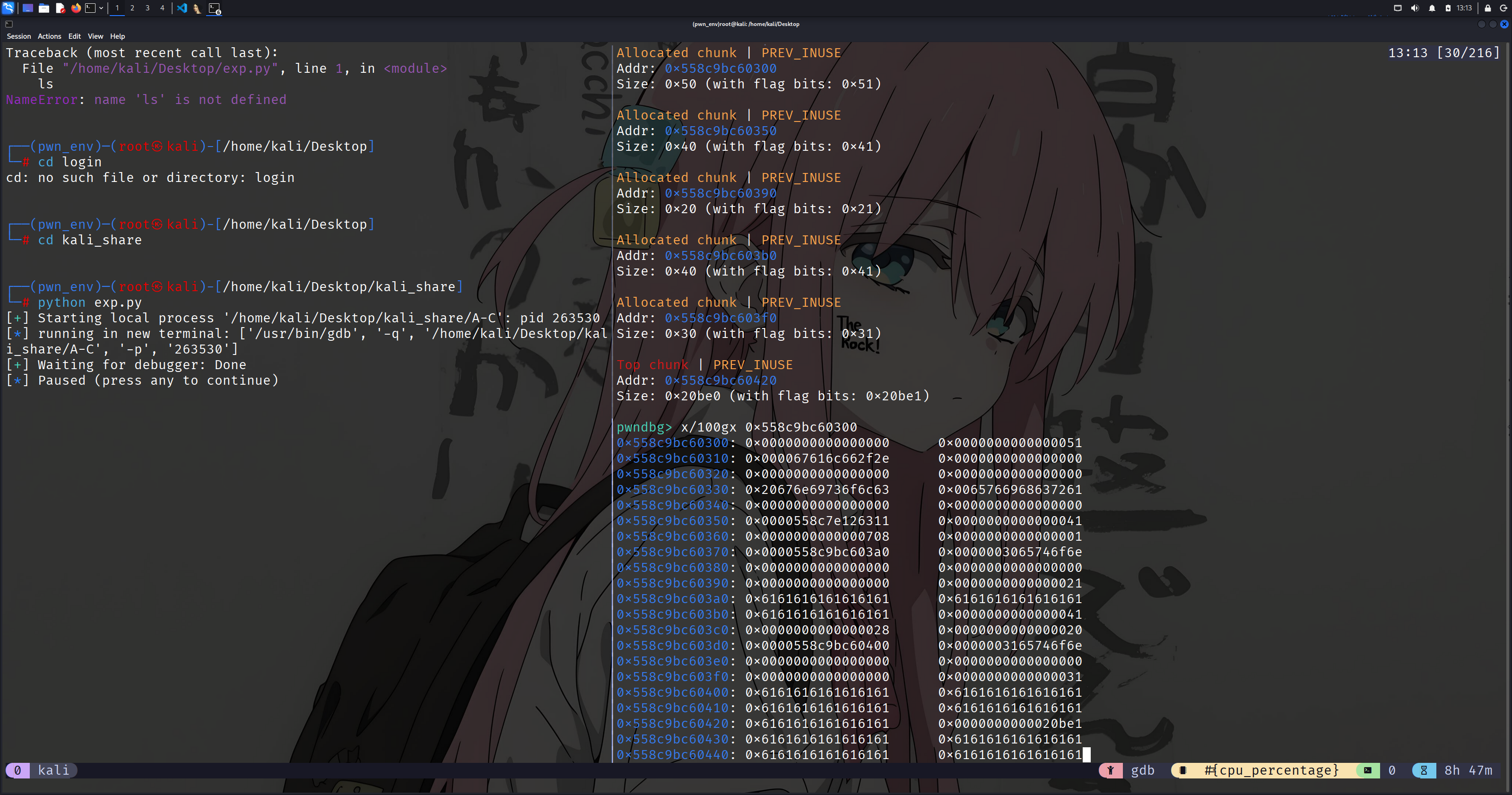Click the '8h 47m' uptime text
This screenshot has height=795, width=1512.
1468,770
